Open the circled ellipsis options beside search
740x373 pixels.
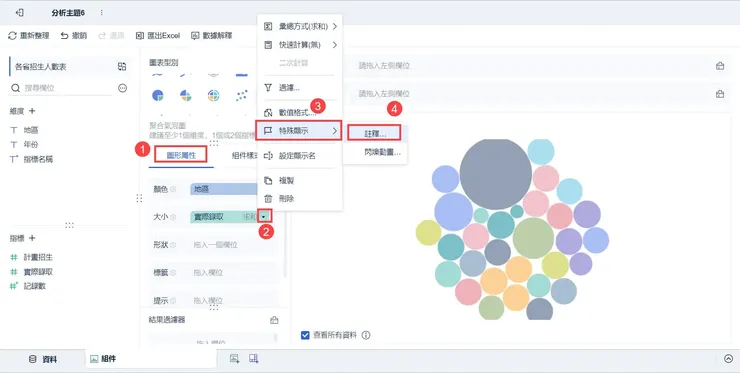tap(123, 88)
